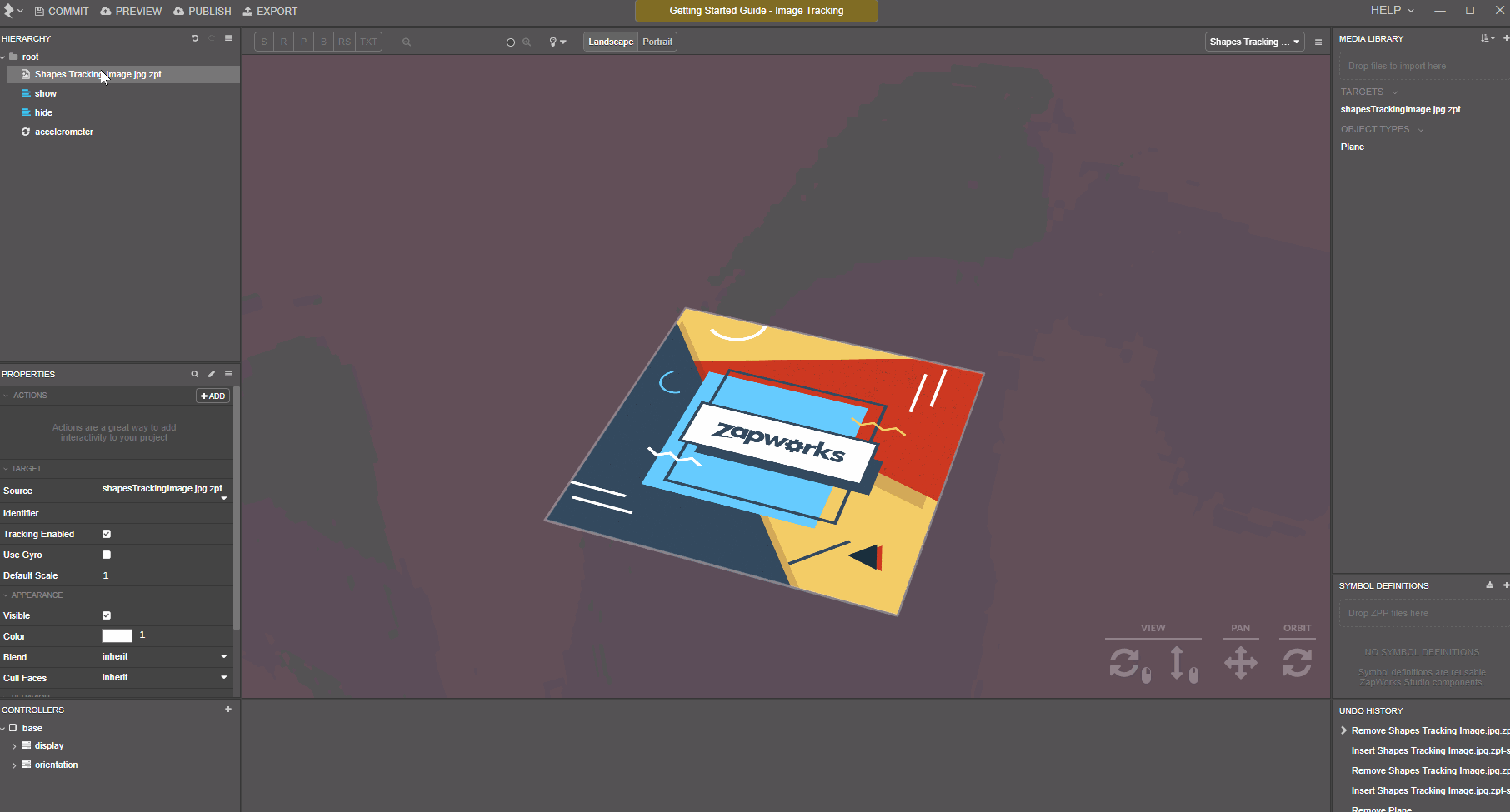
Task: Click the P transform mode button
Action: coord(304,42)
